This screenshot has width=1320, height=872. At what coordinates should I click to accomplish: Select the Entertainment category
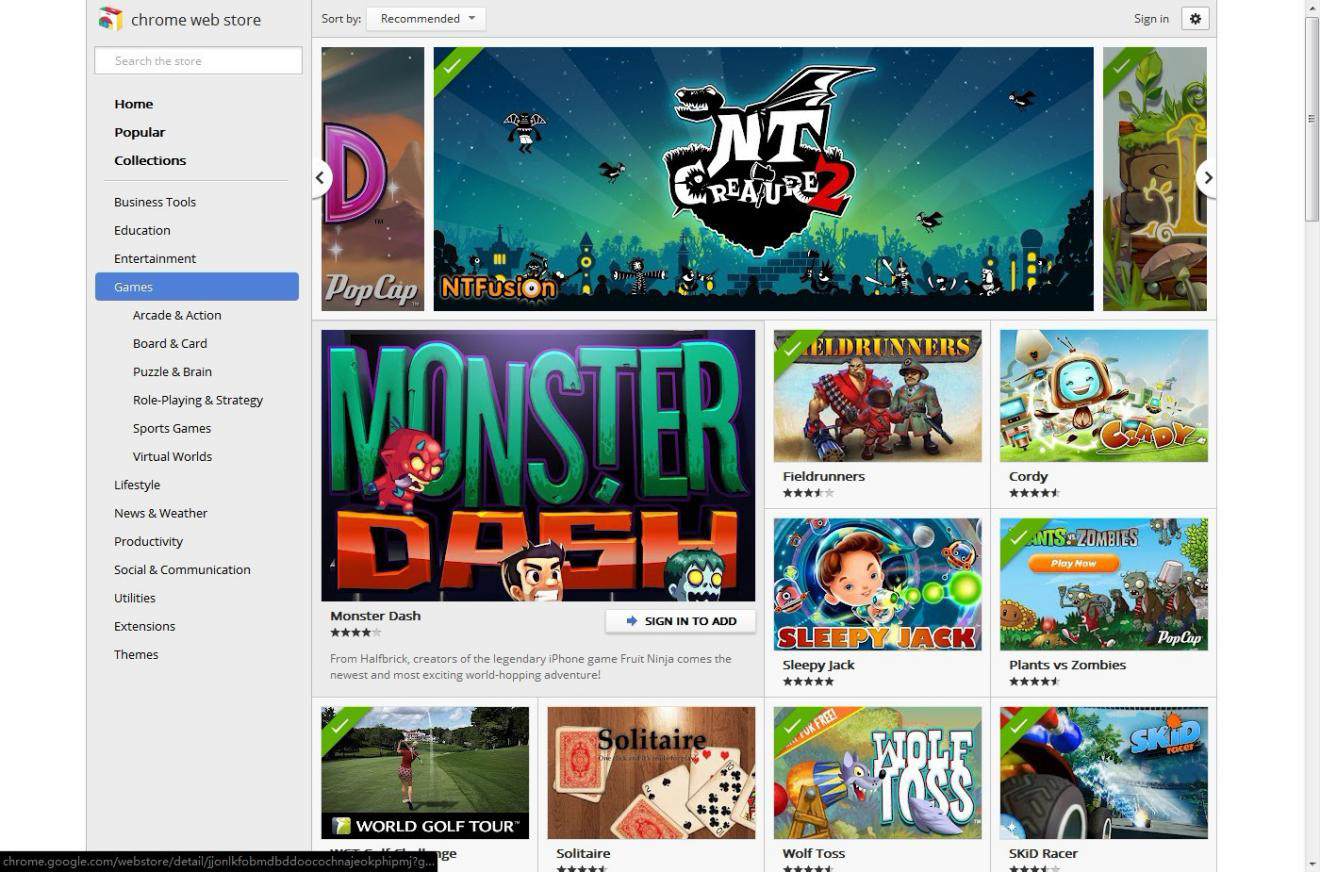tap(155, 258)
